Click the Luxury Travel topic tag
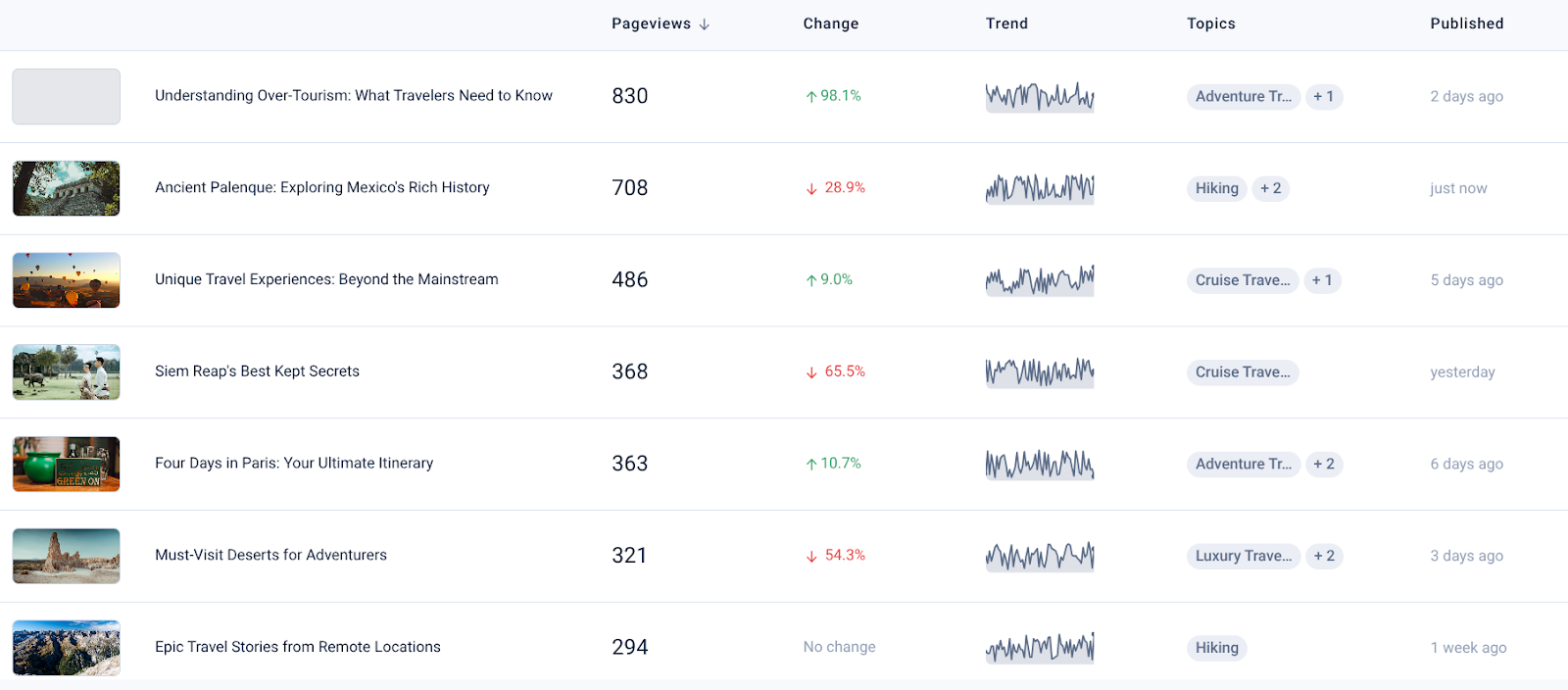This screenshot has width=1568, height=690. (1243, 556)
